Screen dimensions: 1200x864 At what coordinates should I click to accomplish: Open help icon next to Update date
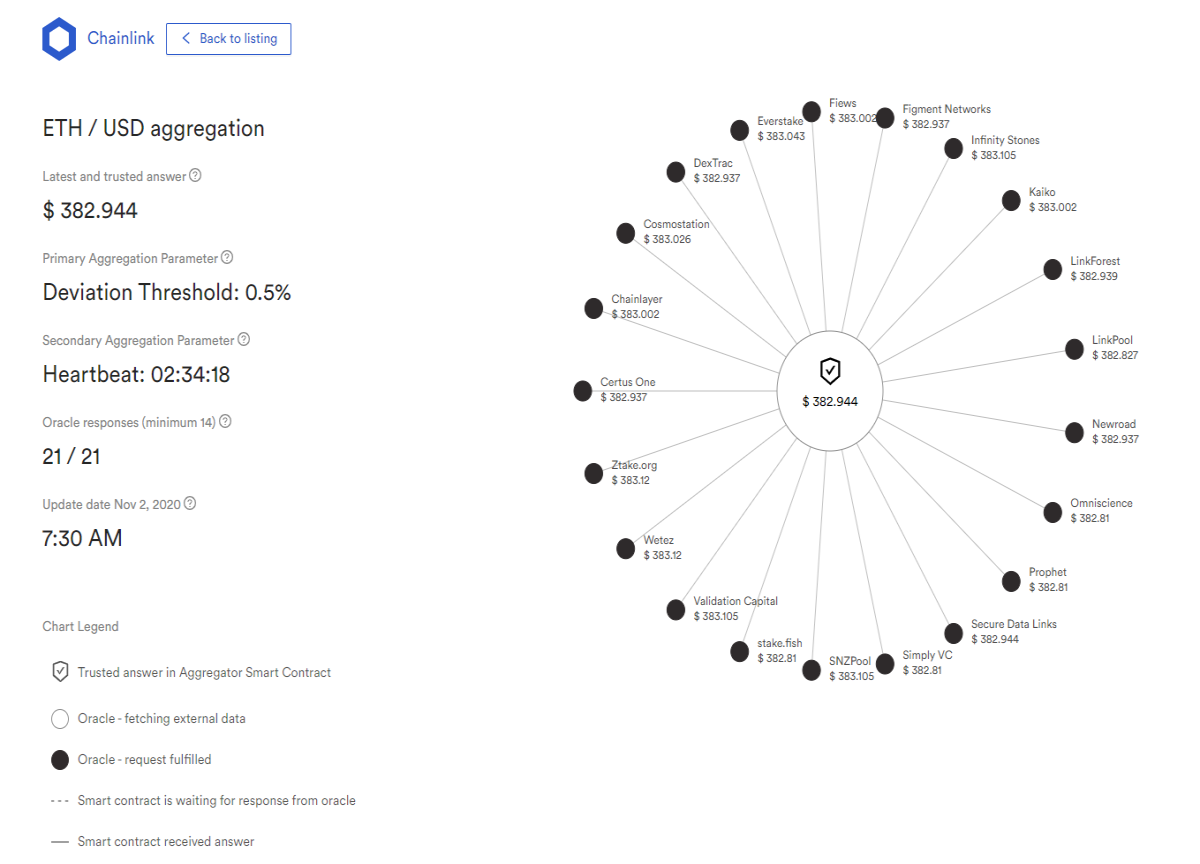pos(190,504)
